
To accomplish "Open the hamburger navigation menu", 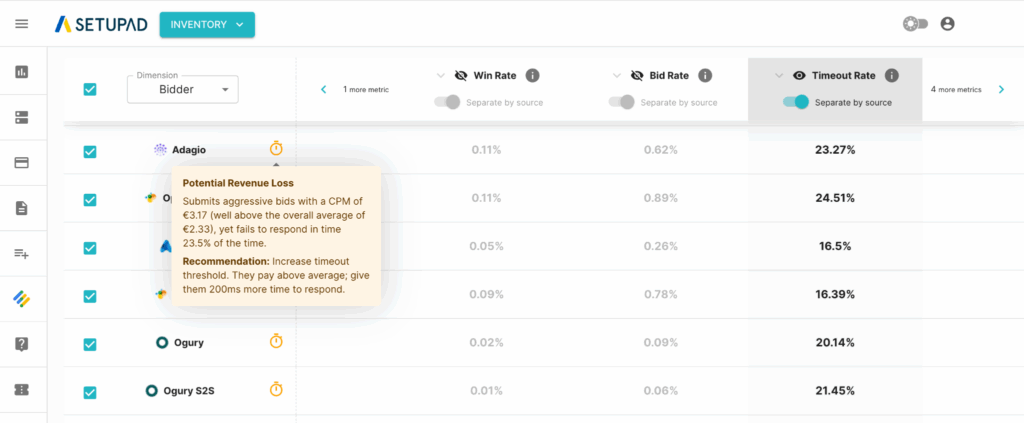I will pos(22,24).
